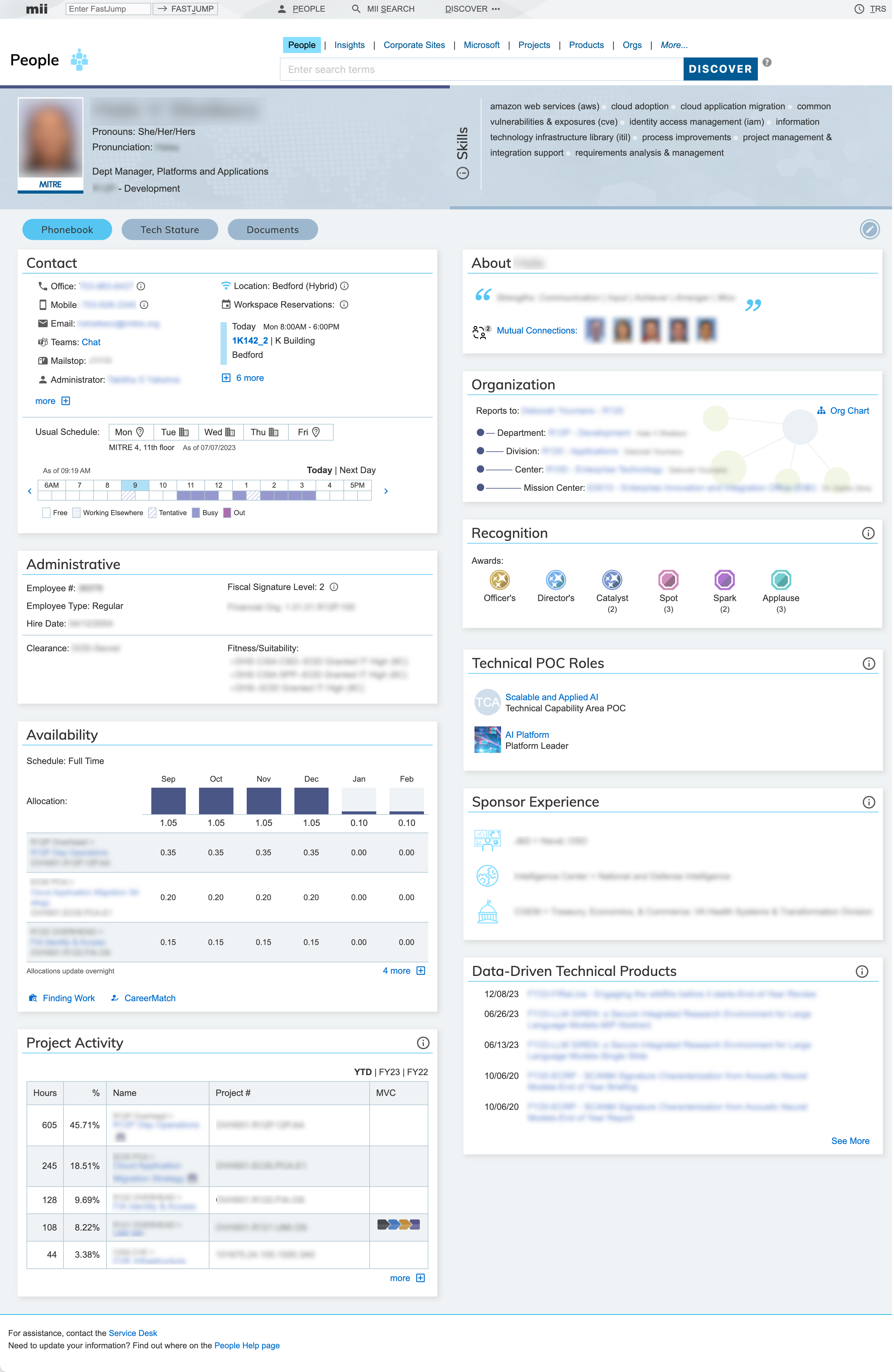Select the Corporate Sites search scope
Viewport: 894px width, 1372px height.
tap(414, 45)
